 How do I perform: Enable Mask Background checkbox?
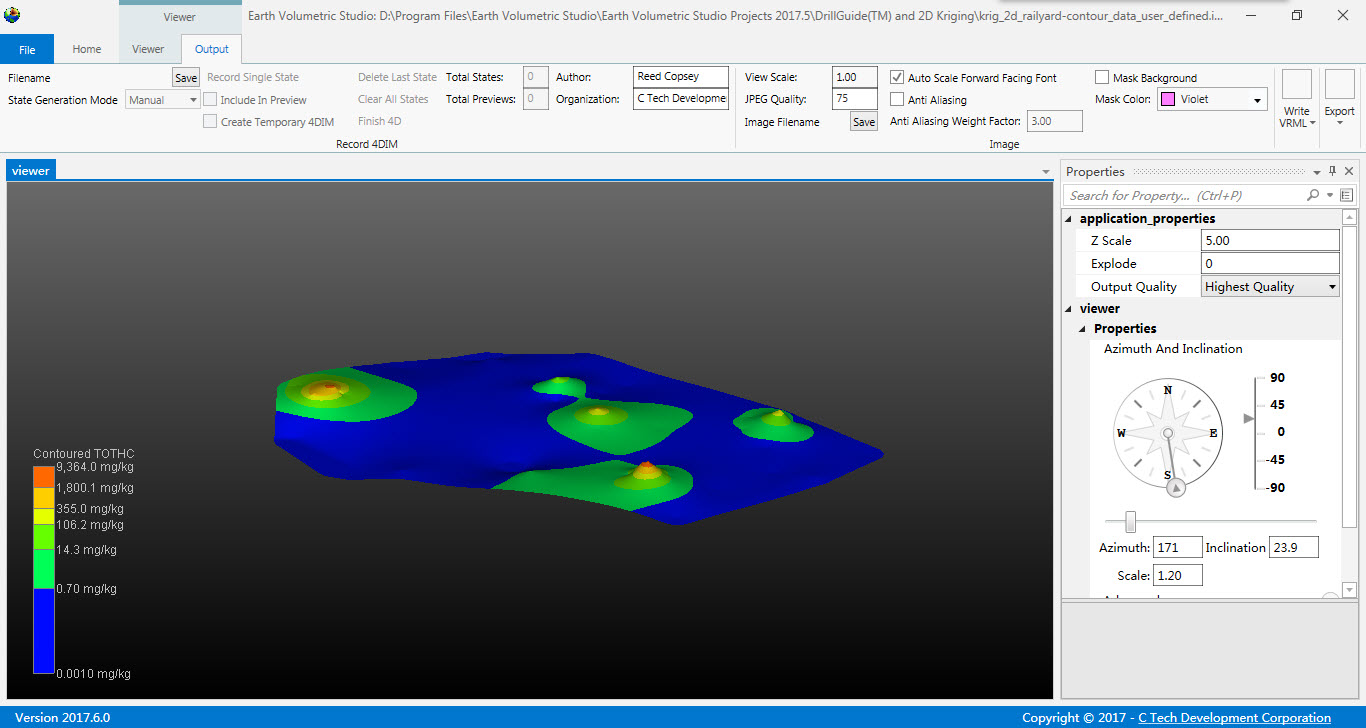coord(1102,77)
